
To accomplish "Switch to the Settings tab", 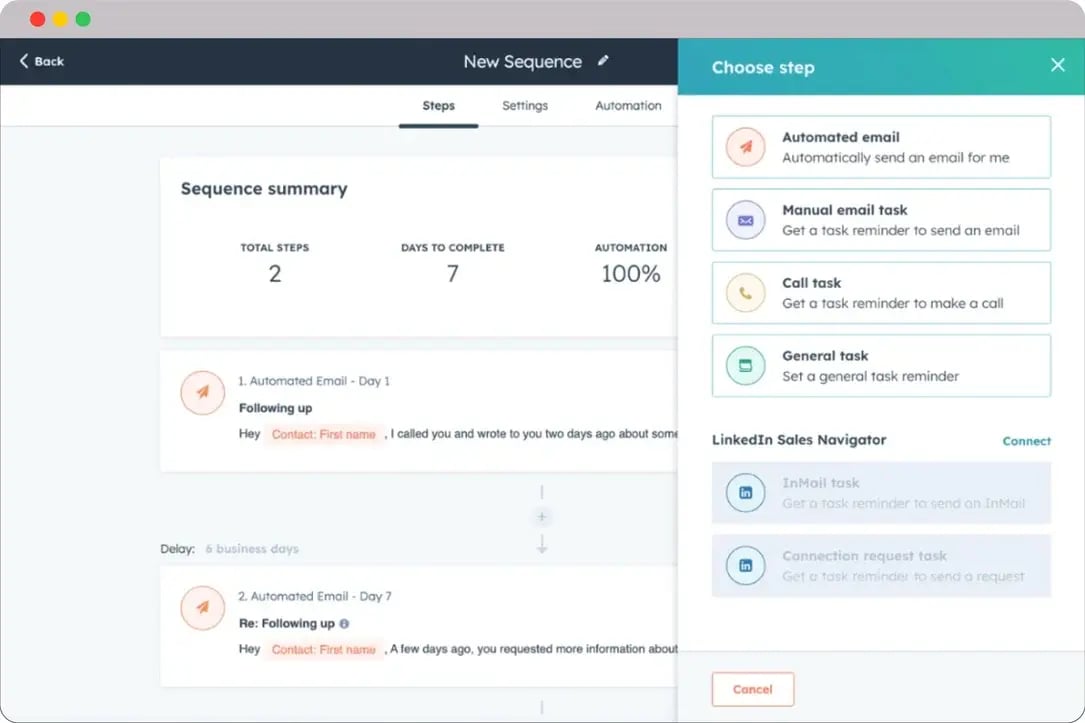I will pyautogui.click(x=524, y=105).
